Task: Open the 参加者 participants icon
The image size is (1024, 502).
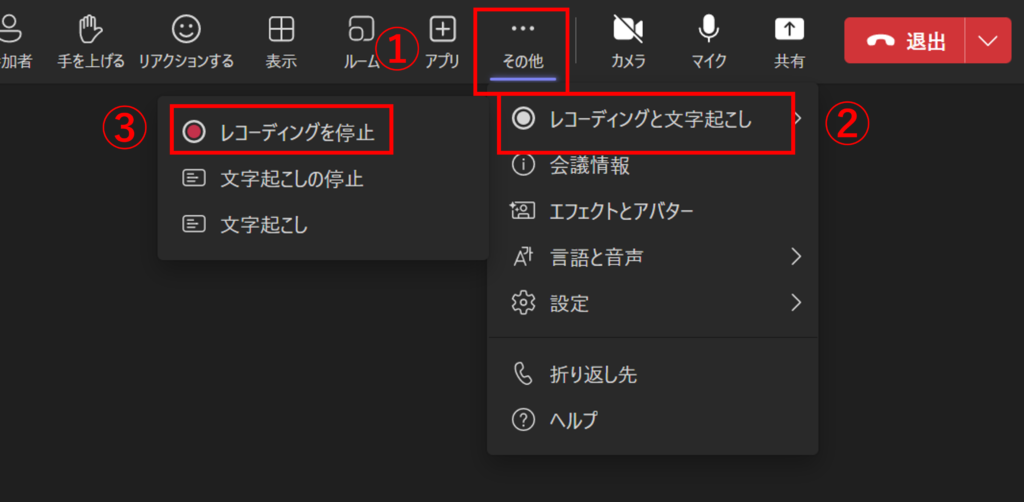Action: tap(14, 30)
